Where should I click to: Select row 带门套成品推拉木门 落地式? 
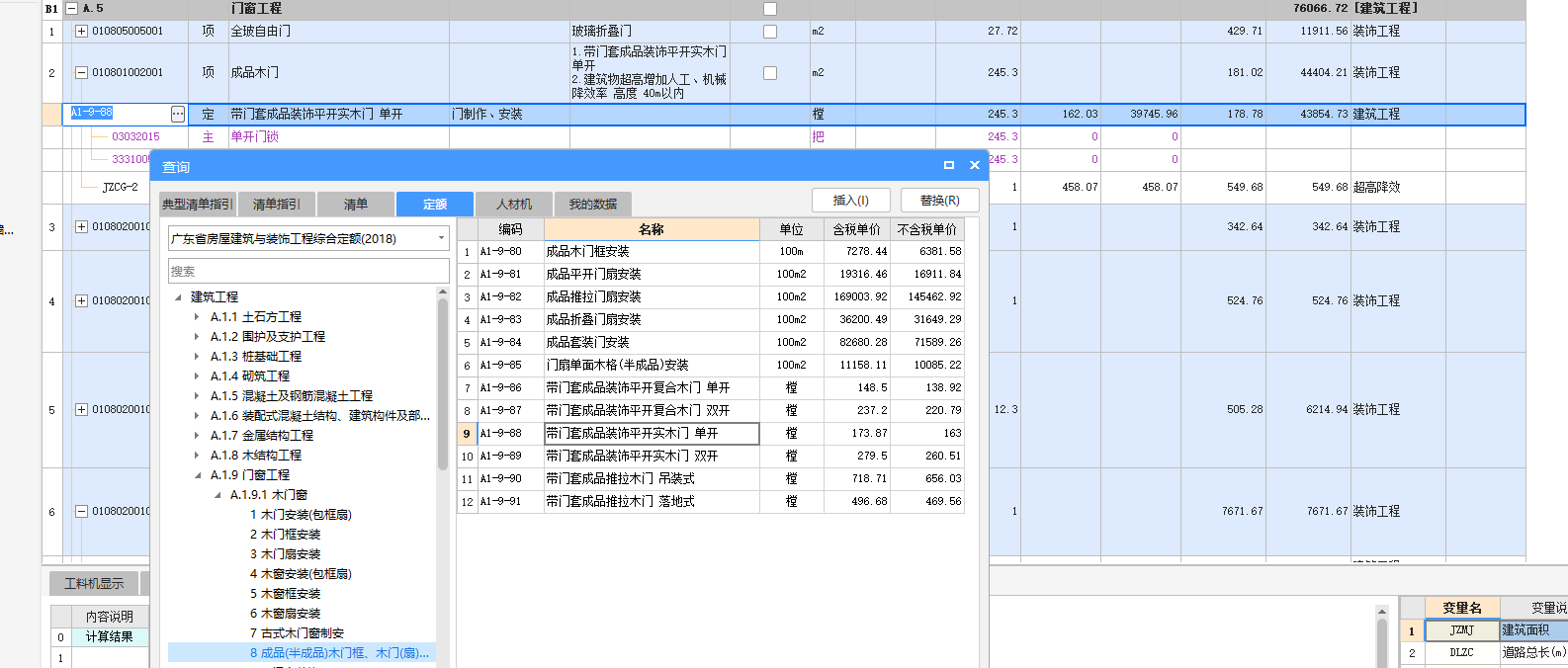click(711, 502)
